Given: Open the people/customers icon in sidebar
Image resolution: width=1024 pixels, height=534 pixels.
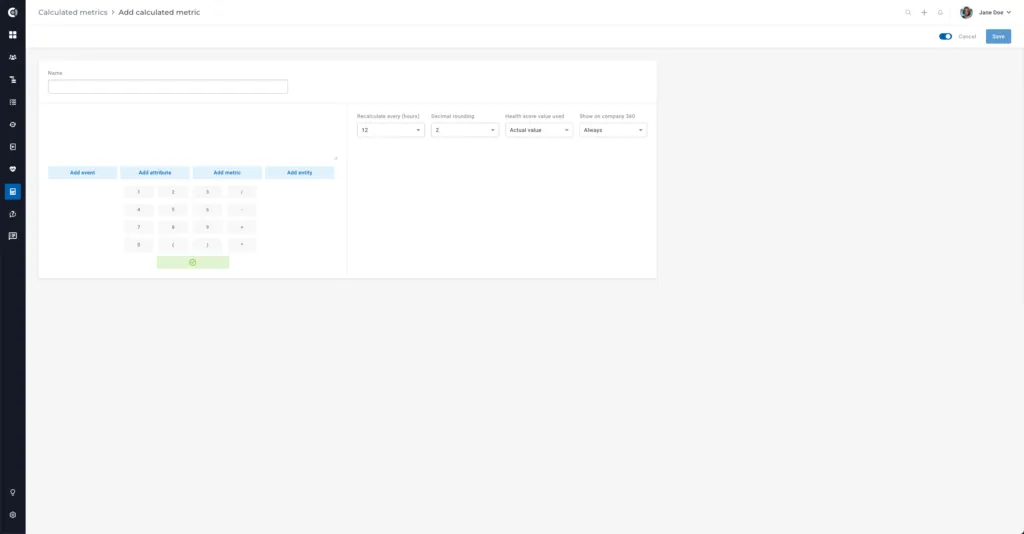Looking at the screenshot, I should click(12, 57).
